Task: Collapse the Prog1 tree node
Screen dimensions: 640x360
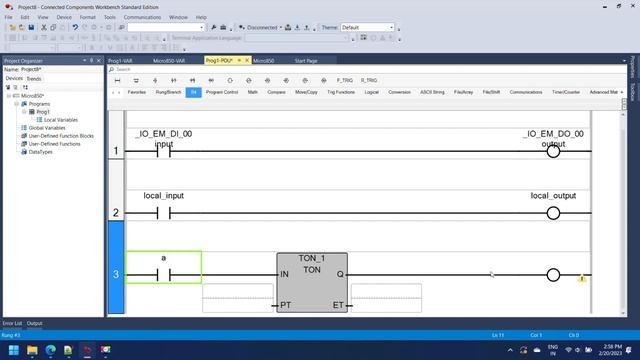Action: [24, 112]
